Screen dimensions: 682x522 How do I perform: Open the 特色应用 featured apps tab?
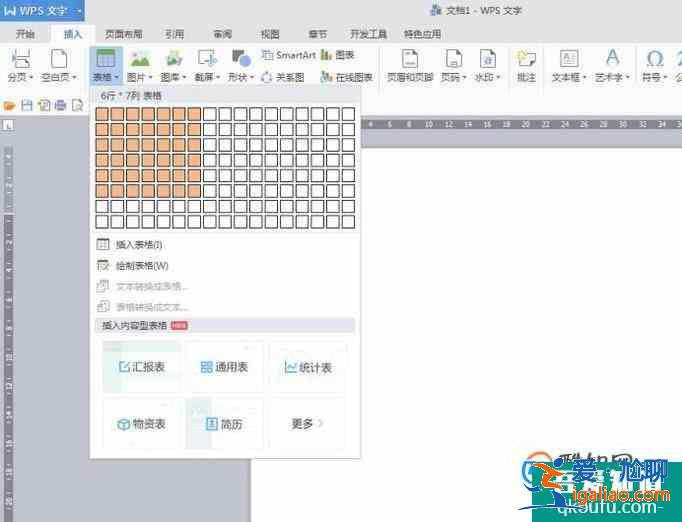pyautogui.click(x=422, y=34)
